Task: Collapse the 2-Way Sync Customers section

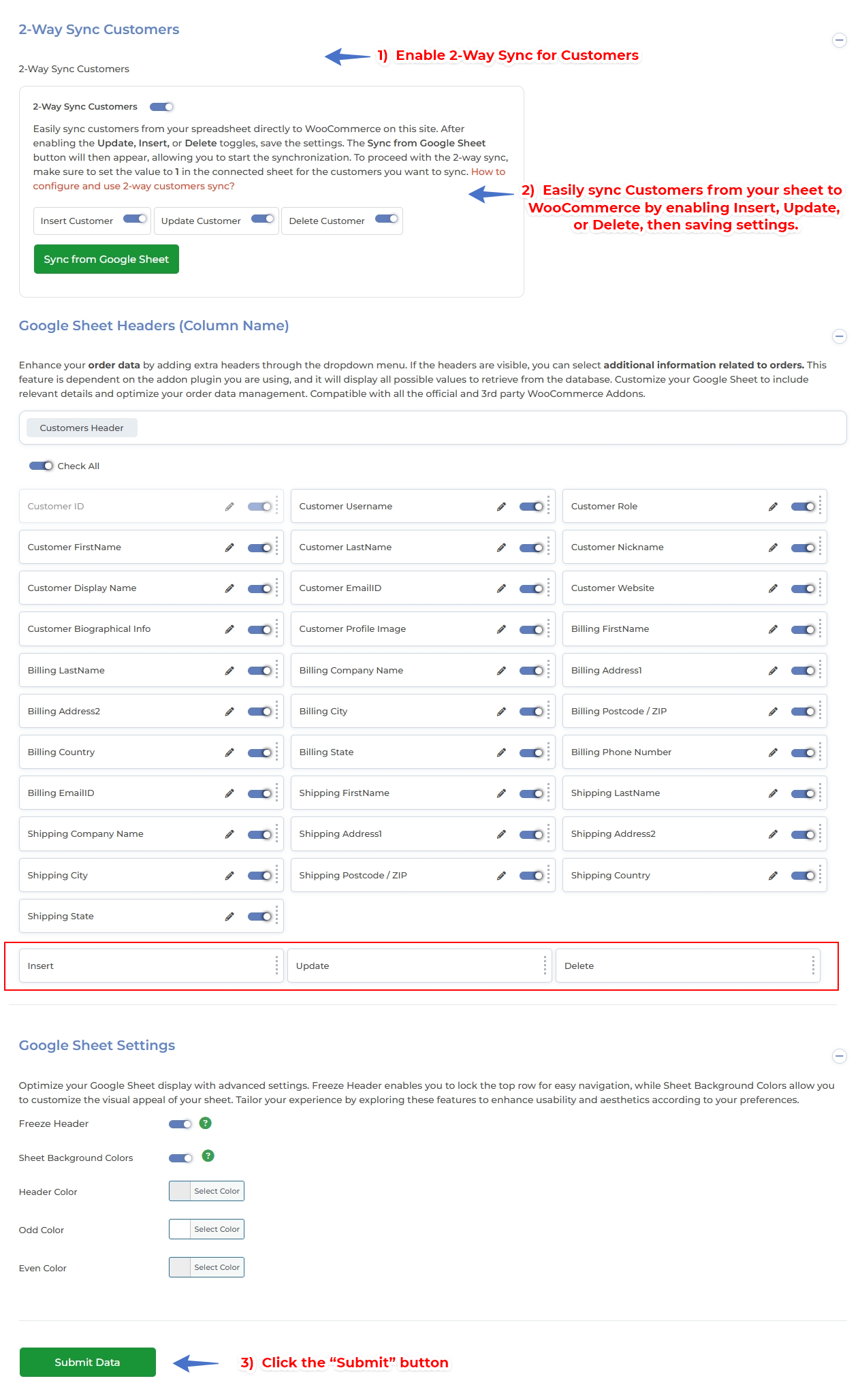Action: (840, 40)
